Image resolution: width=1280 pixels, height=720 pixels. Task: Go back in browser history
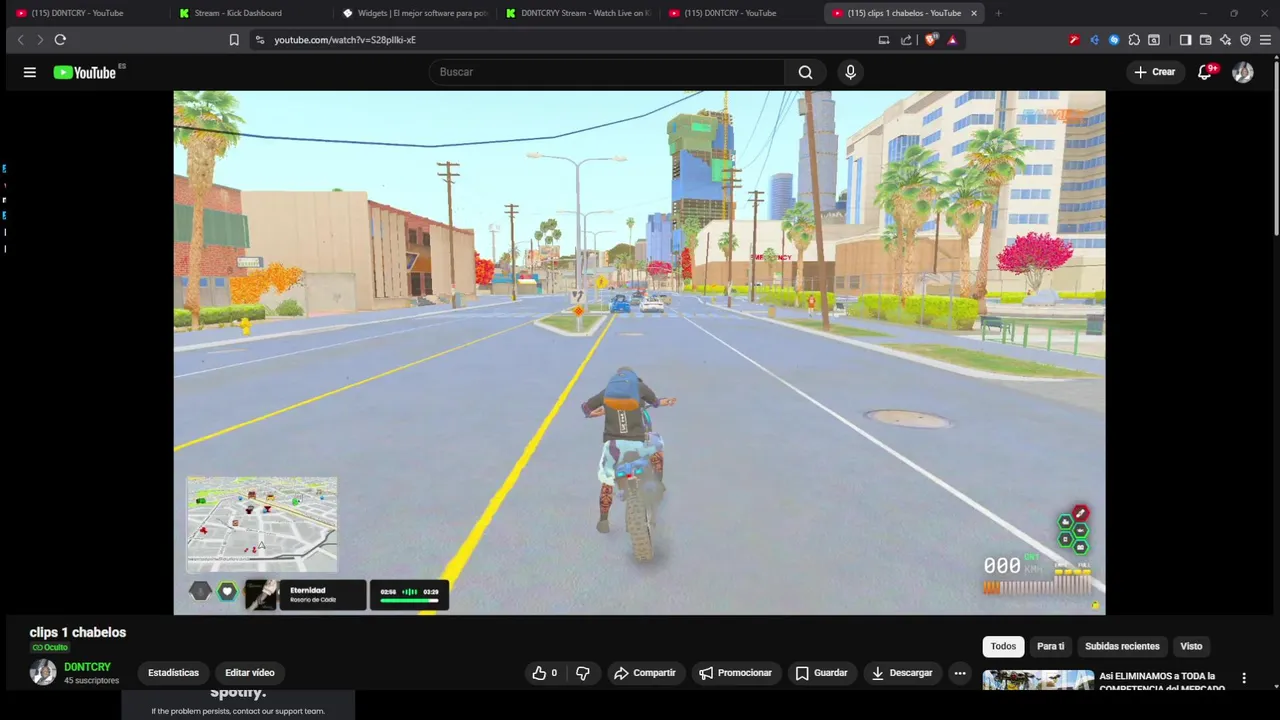pyautogui.click(x=20, y=40)
